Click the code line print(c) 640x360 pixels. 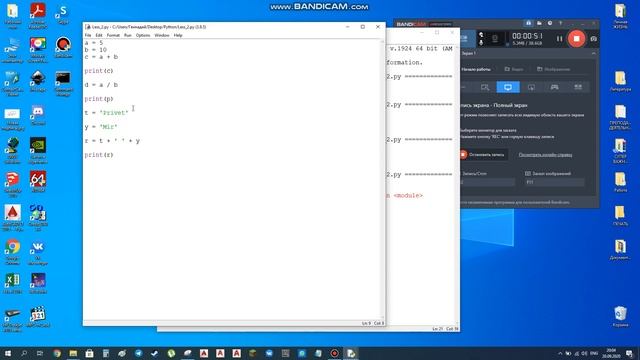click(x=99, y=71)
